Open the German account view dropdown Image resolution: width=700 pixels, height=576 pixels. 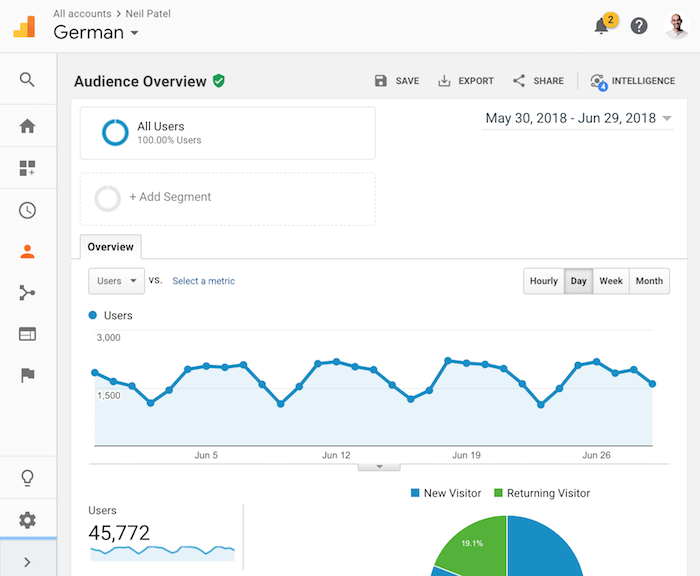coord(96,33)
